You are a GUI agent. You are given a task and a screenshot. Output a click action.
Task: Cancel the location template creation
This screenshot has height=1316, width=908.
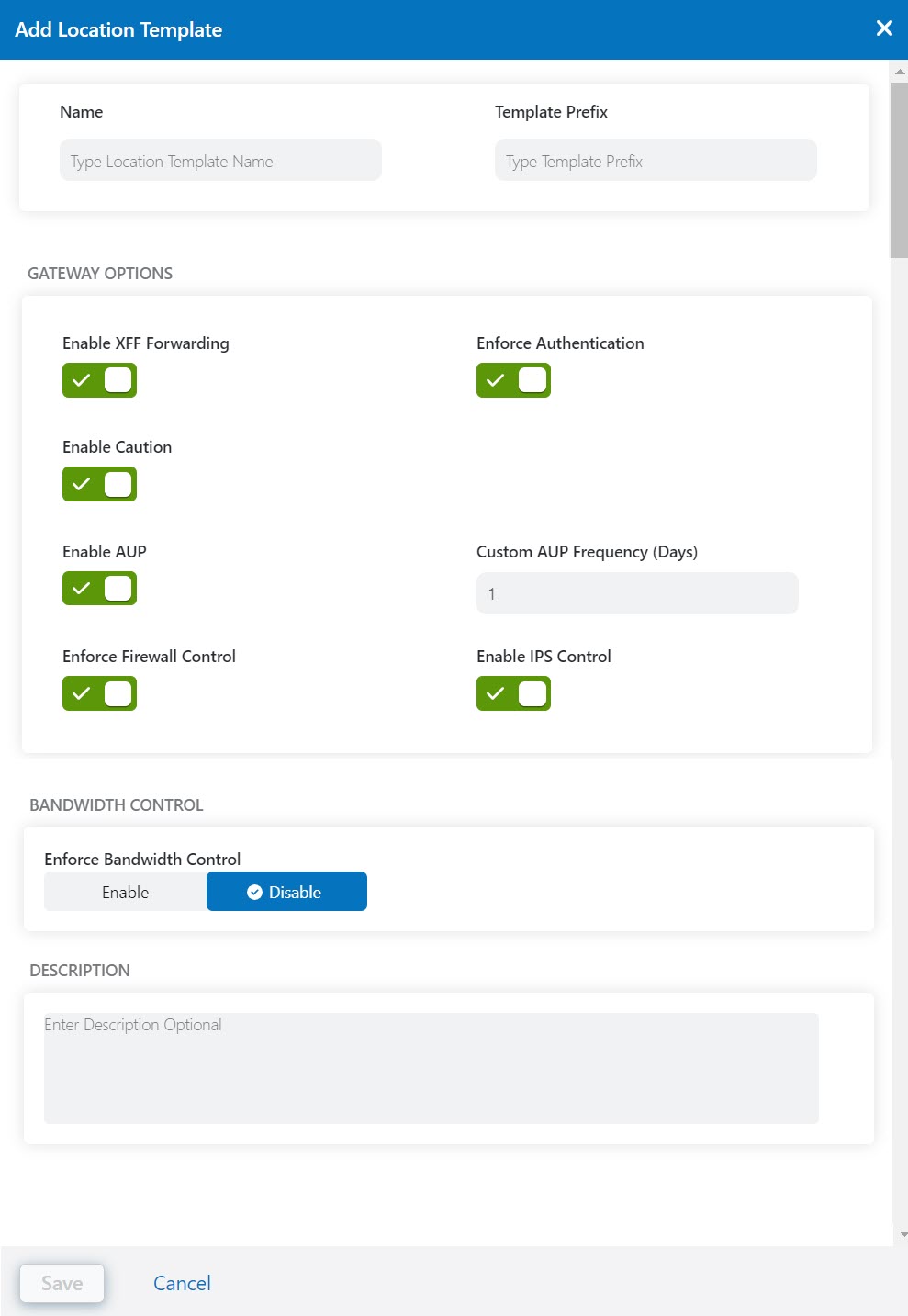181,1283
